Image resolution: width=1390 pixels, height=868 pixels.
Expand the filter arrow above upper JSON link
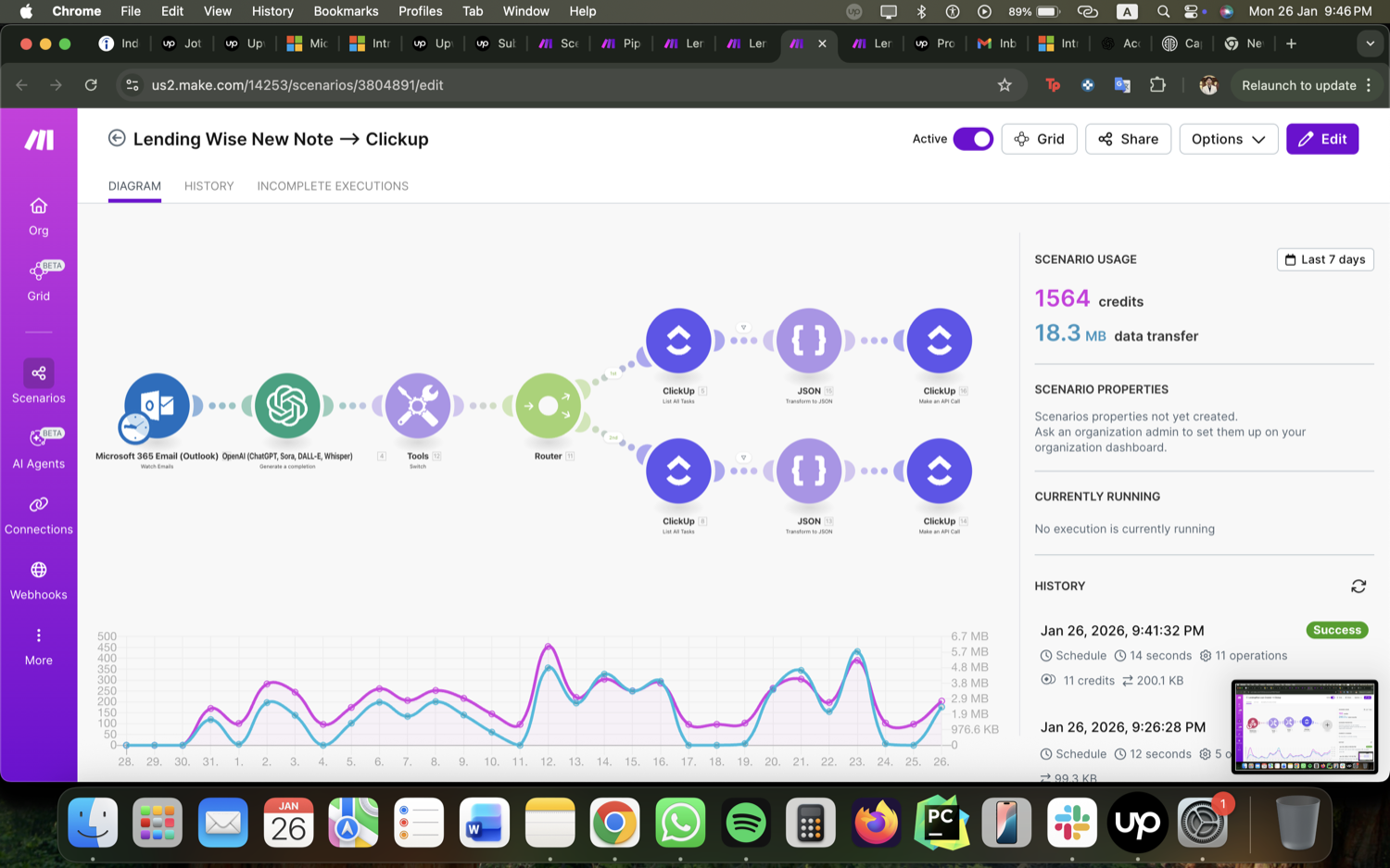pyautogui.click(x=743, y=327)
